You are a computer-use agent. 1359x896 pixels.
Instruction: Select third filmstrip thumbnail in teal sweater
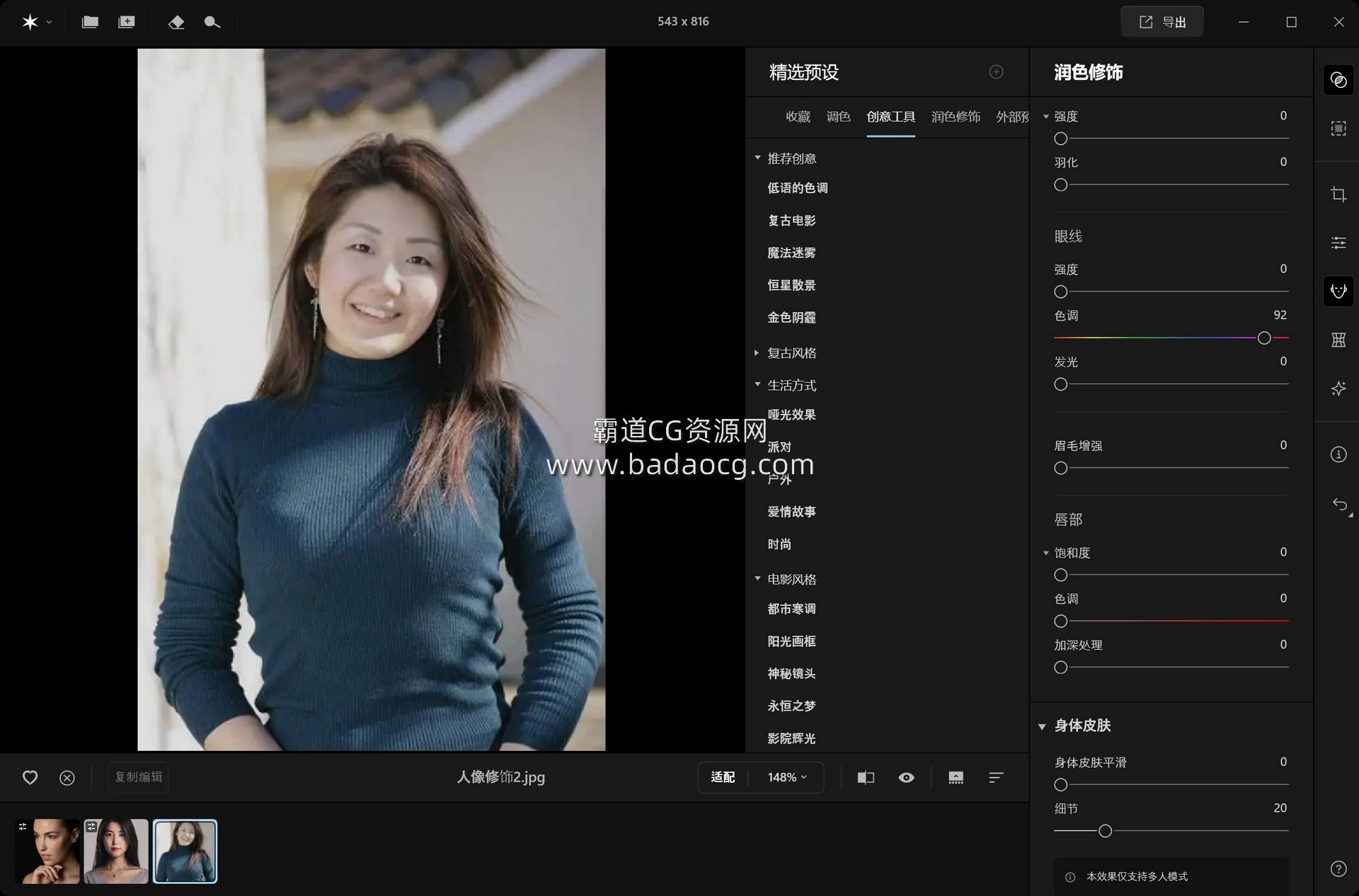tap(185, 851)
